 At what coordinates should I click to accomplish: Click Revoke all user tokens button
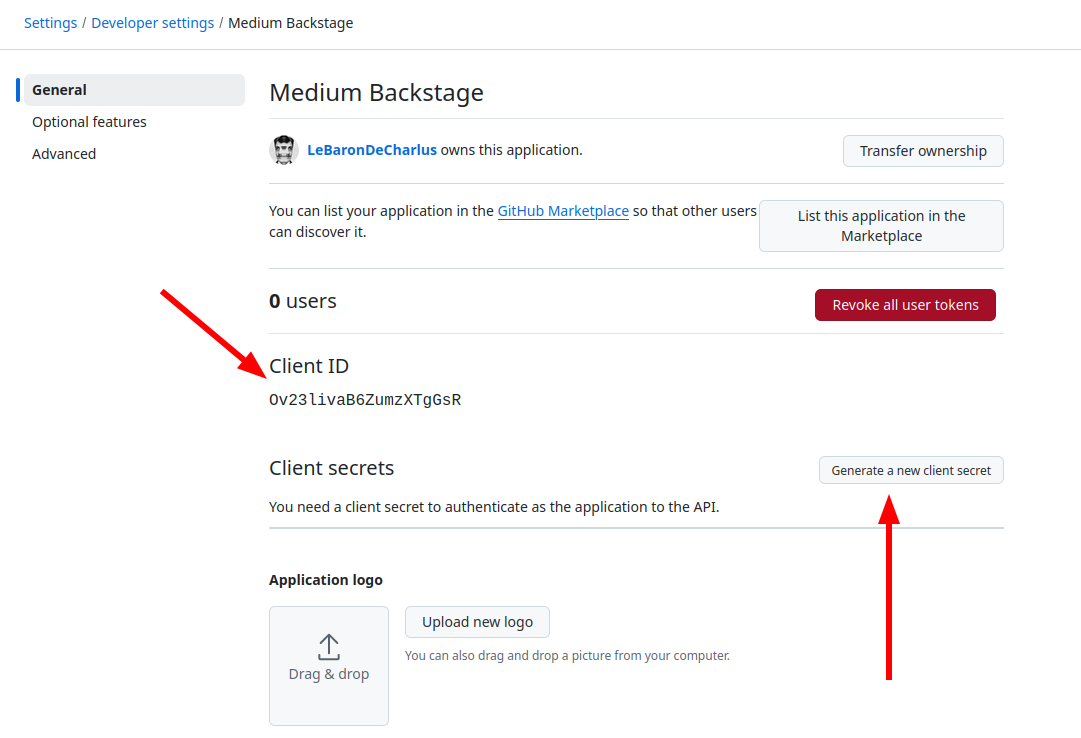pyautogui.click(x=905, y=305)
